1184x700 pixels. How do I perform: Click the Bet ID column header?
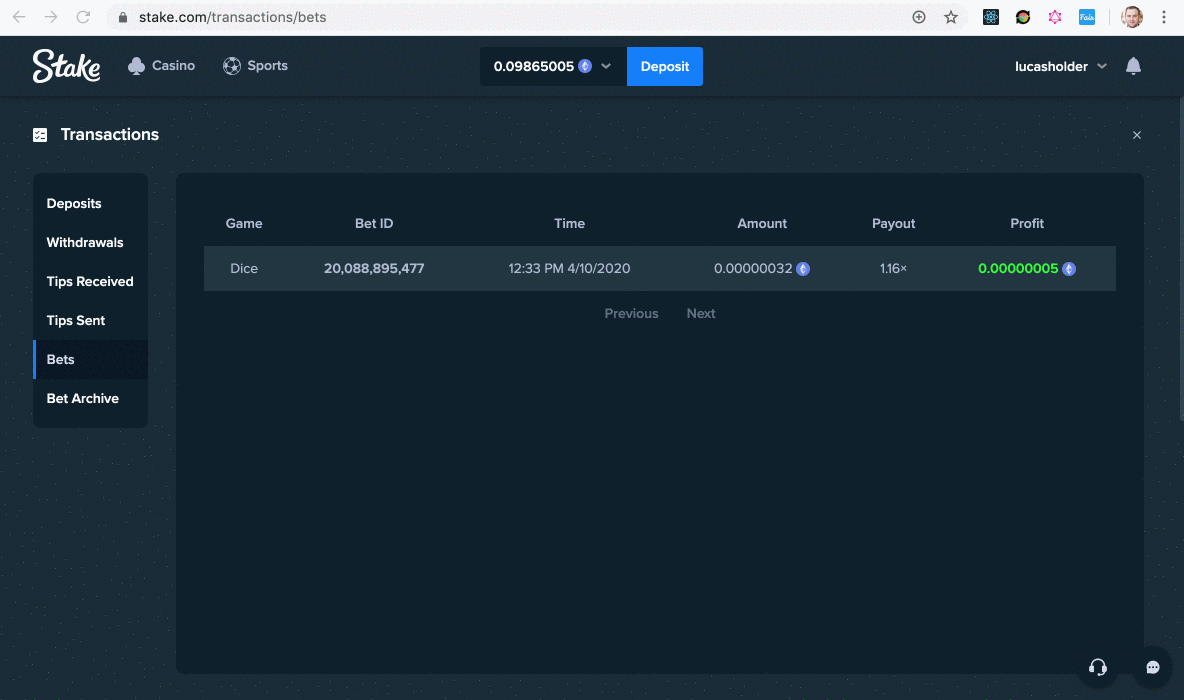tap(374, 224)
